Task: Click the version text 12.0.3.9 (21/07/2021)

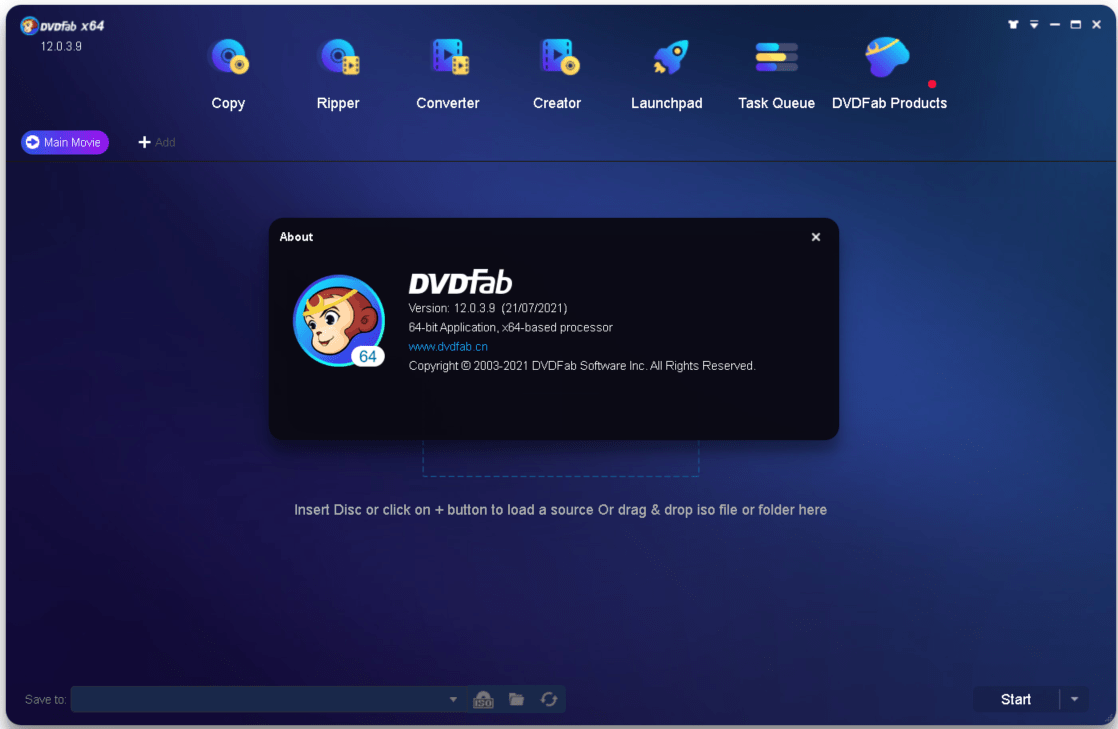Action: 488,308
